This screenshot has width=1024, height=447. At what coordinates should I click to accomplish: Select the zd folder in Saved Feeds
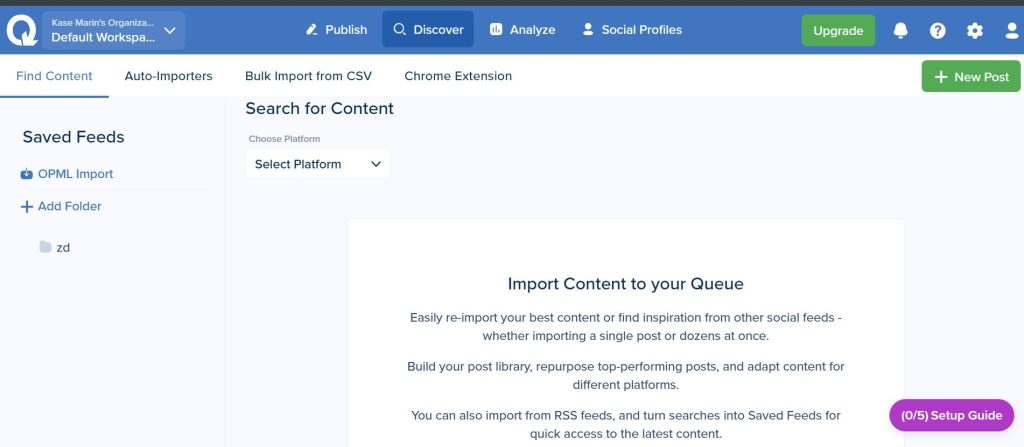coord(63,248)
